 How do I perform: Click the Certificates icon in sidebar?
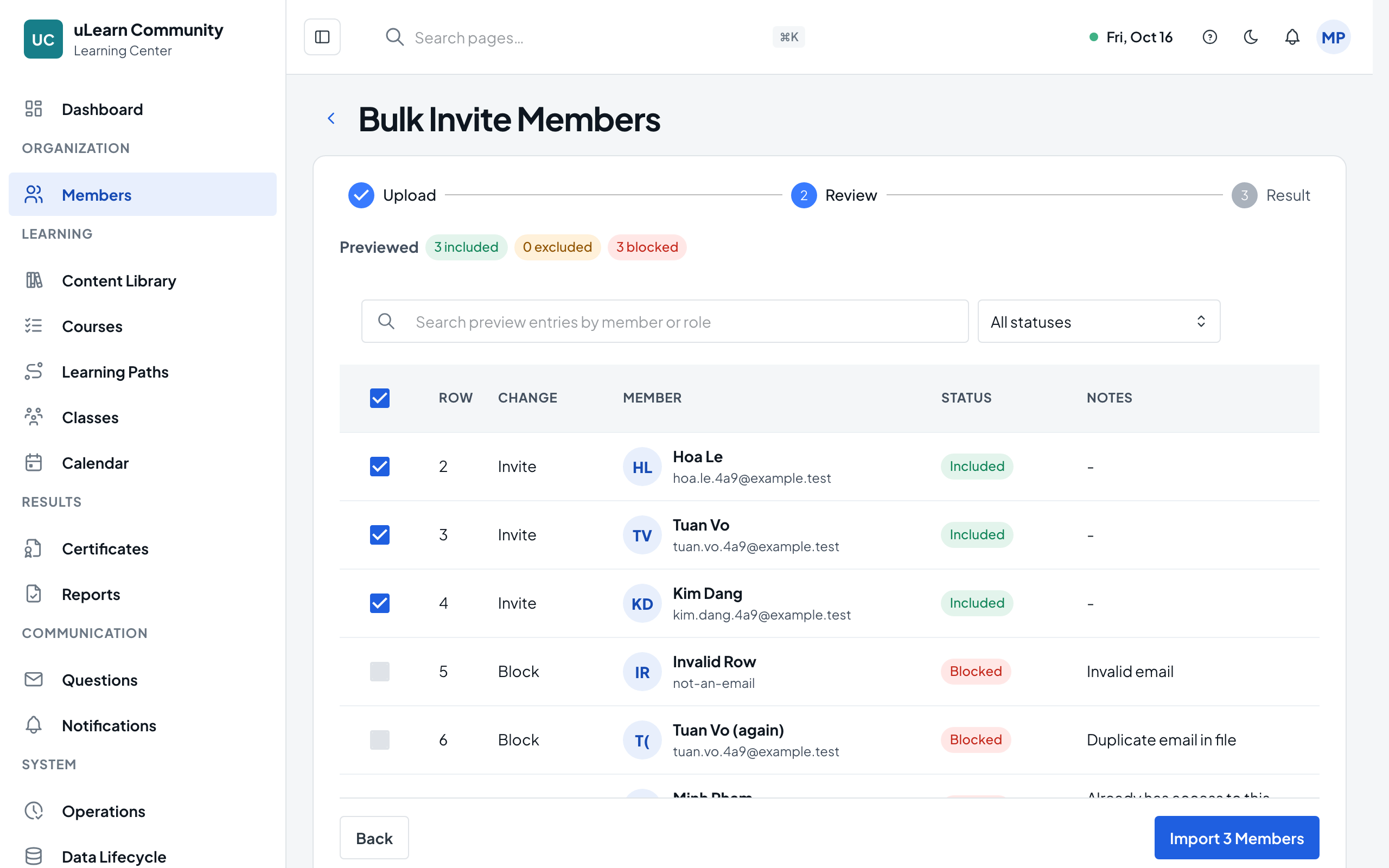(34, 548)
